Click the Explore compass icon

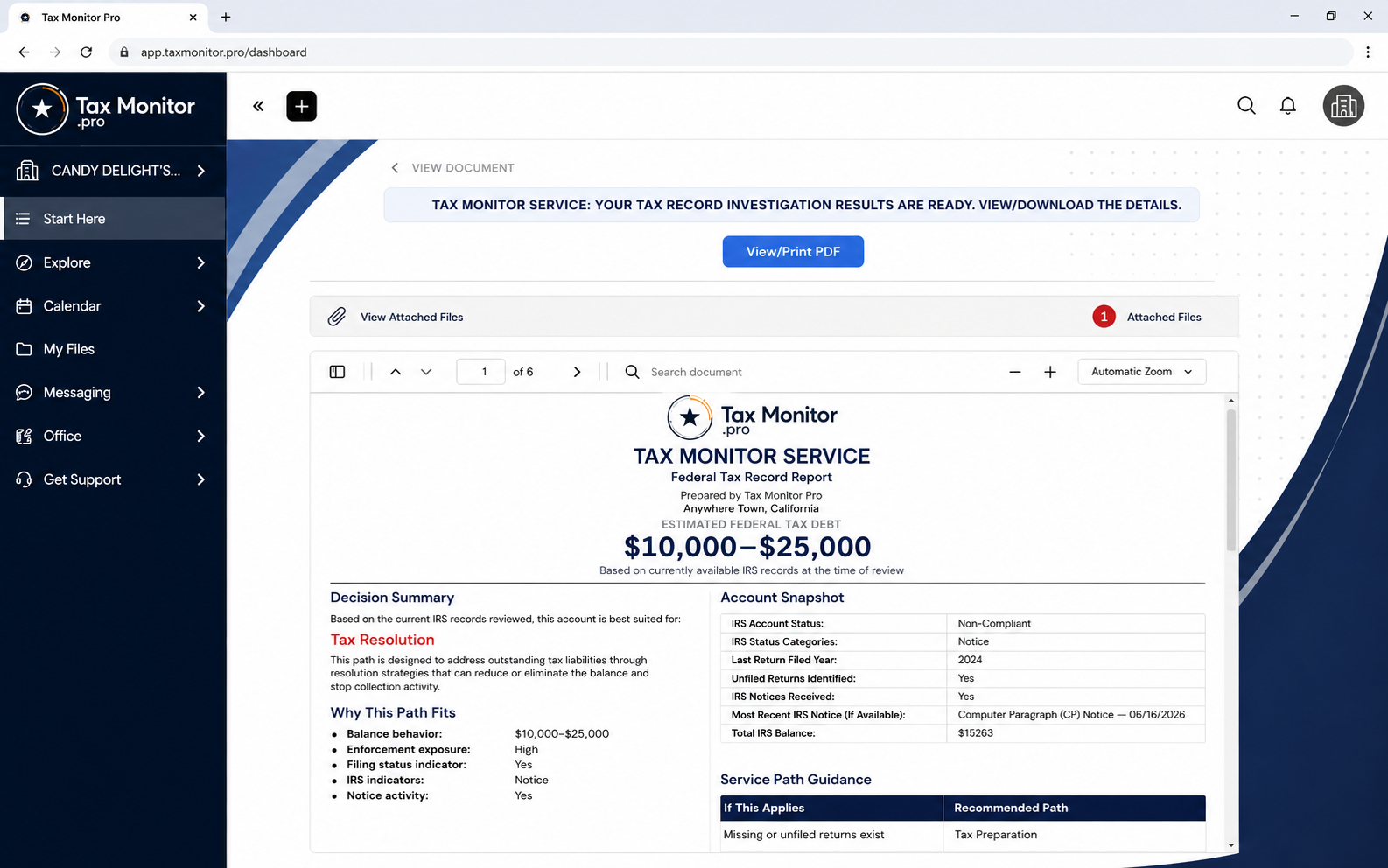coord(25,262)
